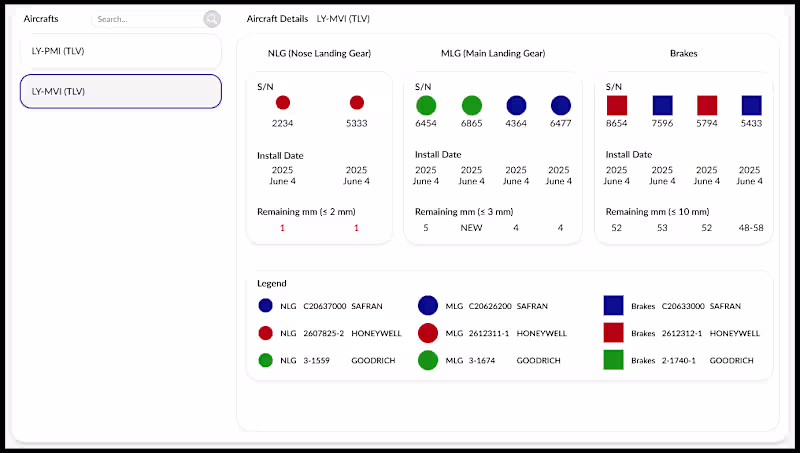The image size is (800, 453).
Task: Click green MLG circle for S/N 6865
Action: tap(471, 105)
